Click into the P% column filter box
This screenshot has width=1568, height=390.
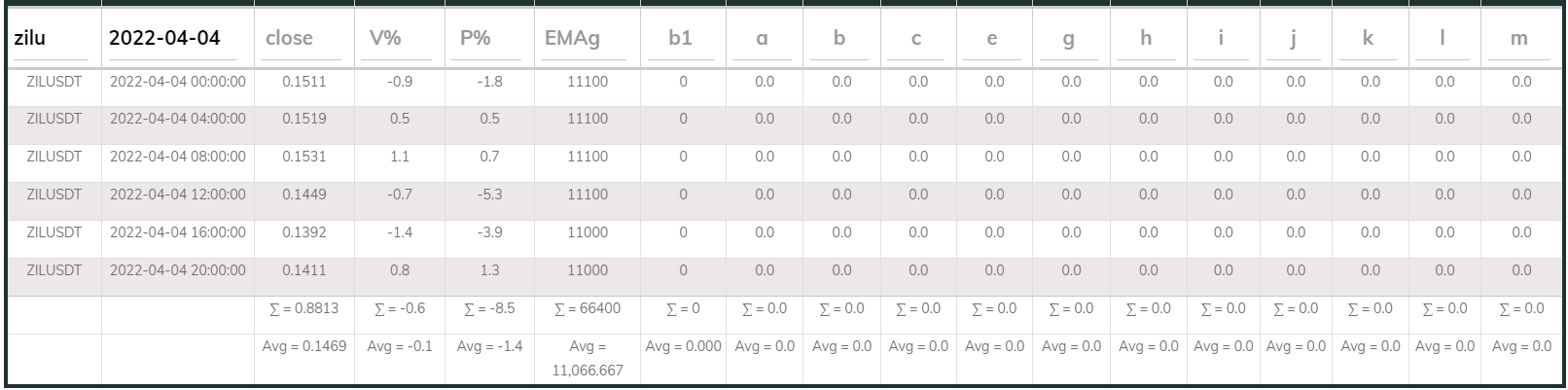[x=488, y=39]
